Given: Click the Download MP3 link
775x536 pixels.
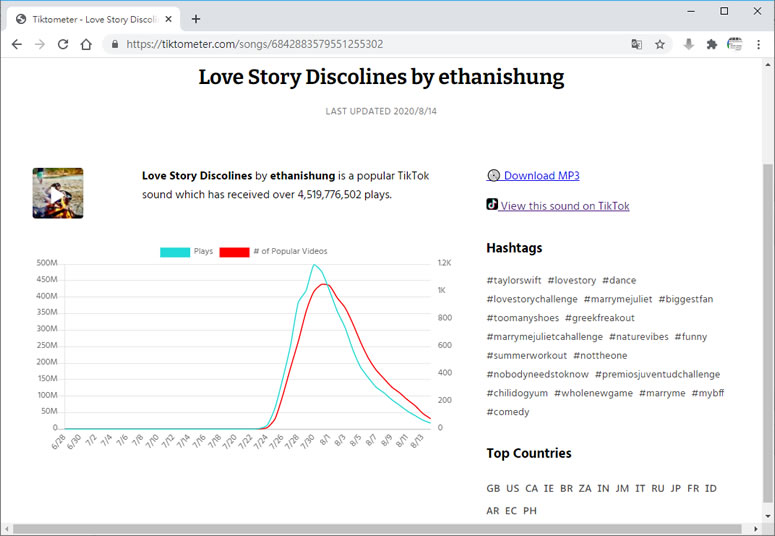Looking at the screenshot, I should pyautogui.click(x=540, y=176).
